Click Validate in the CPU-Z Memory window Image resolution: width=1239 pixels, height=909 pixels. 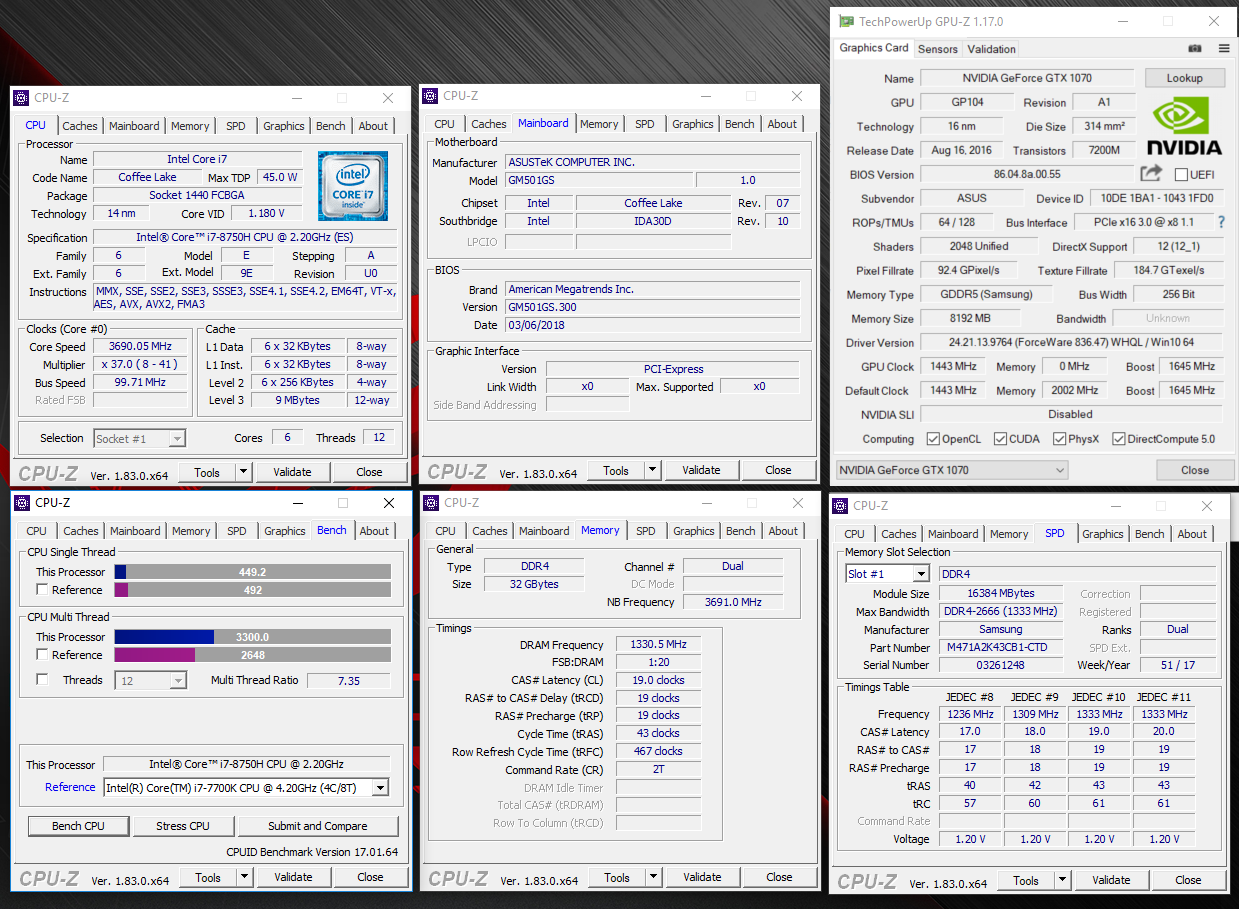tap(702, 877)
